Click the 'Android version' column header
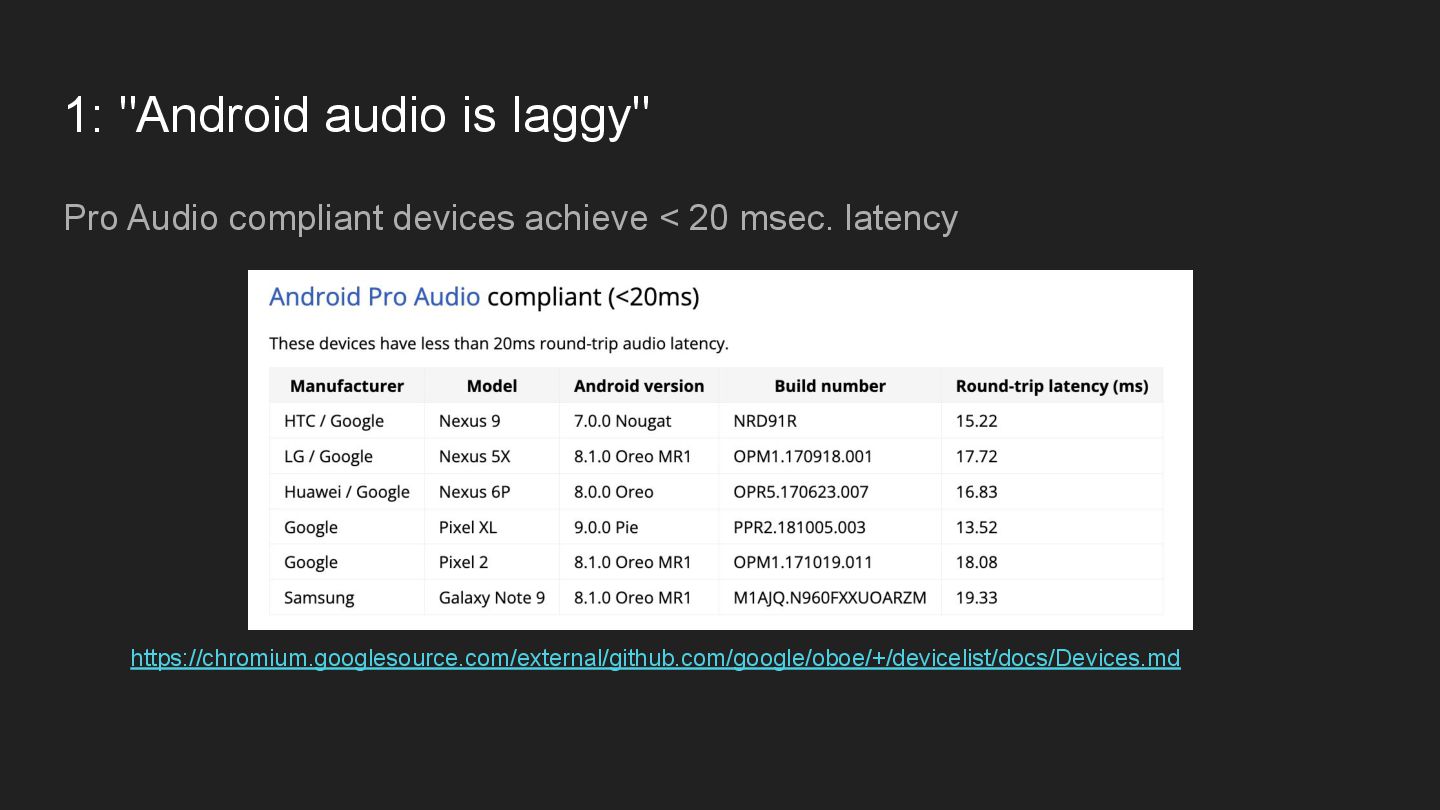This screenshot has width=1440, height=810. click(x=639, y=386)
